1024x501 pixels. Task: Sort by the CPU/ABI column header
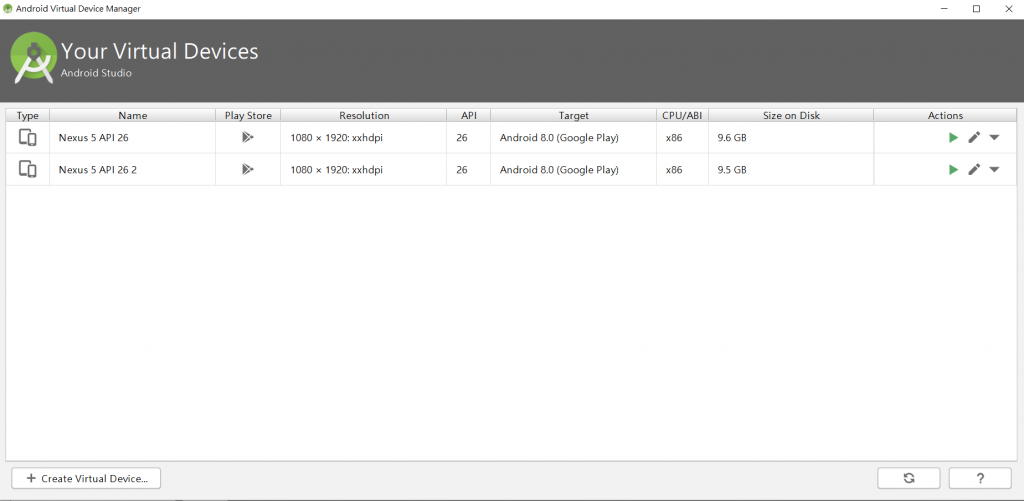tap(682, 116)
